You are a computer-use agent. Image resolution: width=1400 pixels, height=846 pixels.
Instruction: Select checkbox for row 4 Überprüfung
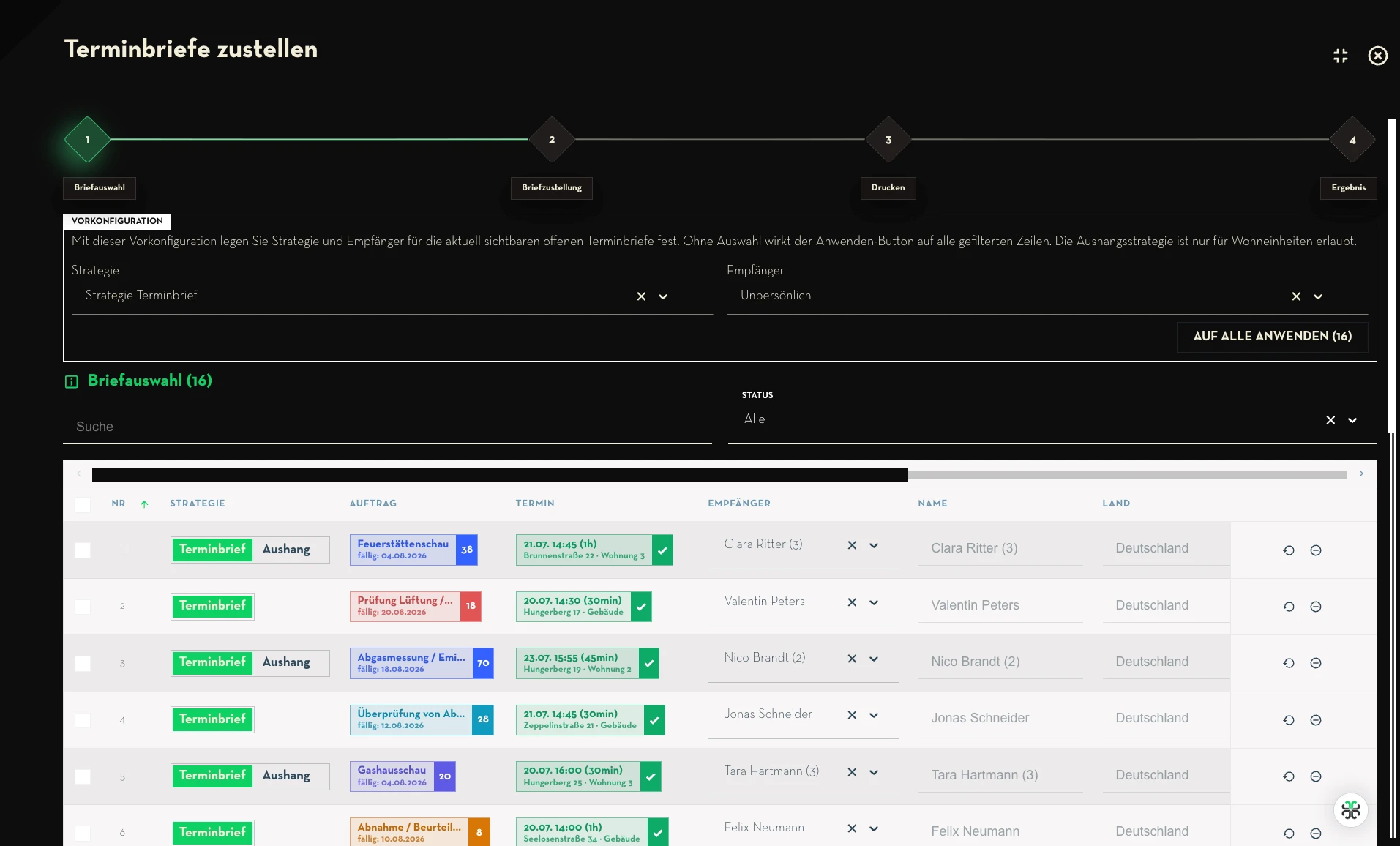coord(83,720)
